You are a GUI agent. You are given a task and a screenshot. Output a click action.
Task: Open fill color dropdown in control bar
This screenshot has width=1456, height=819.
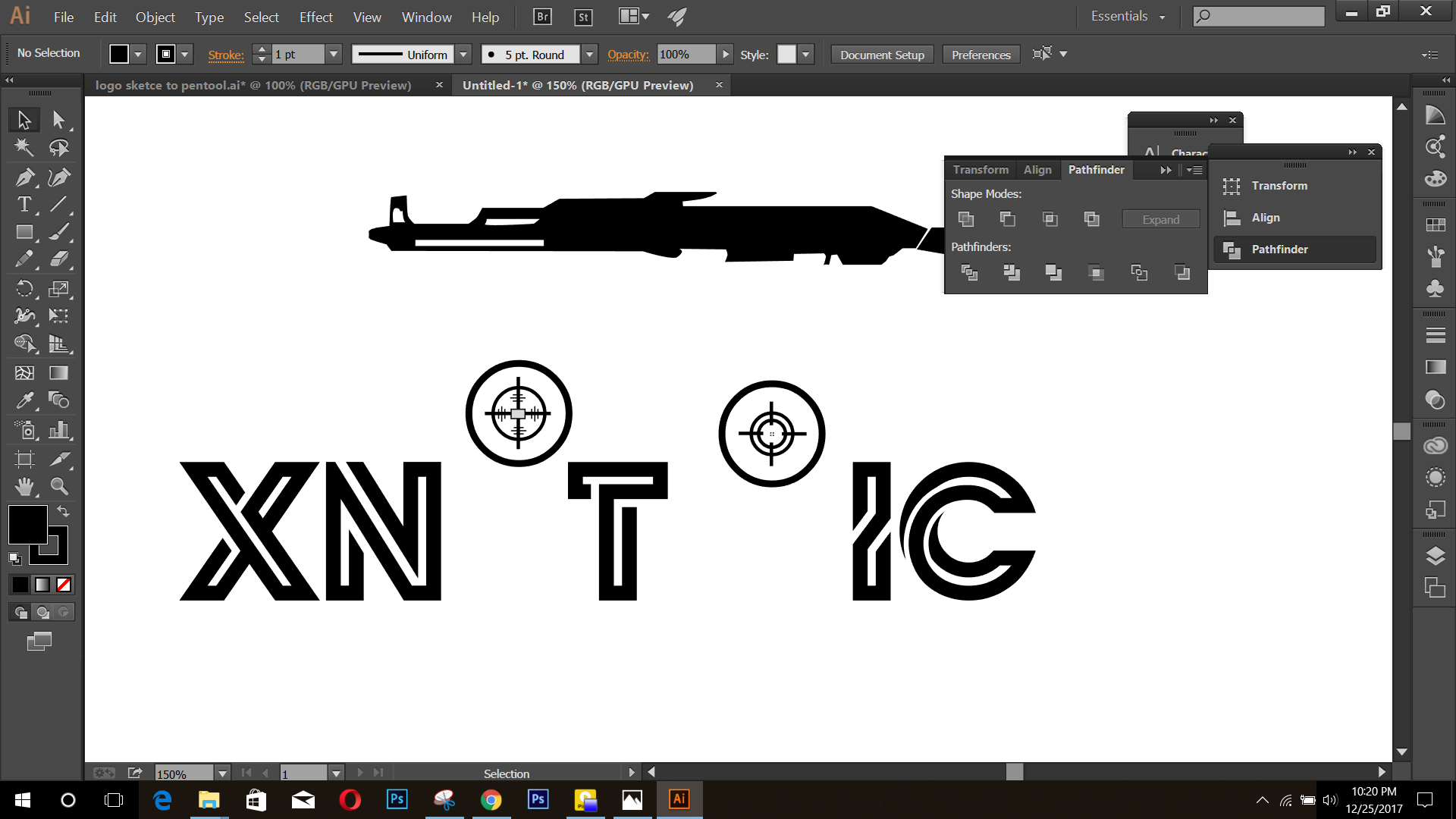[138, 55]
